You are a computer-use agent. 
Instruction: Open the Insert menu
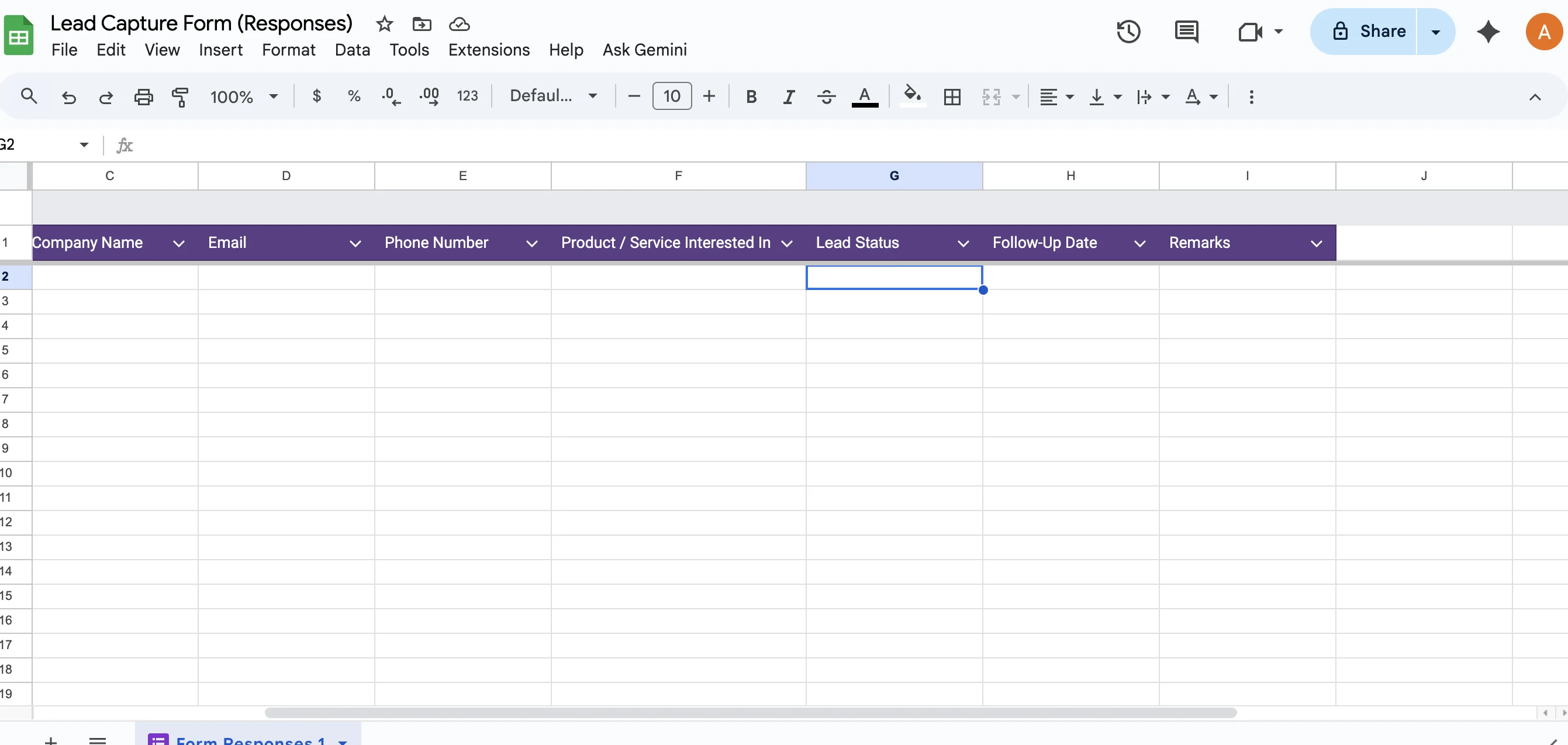pos(220,50)
